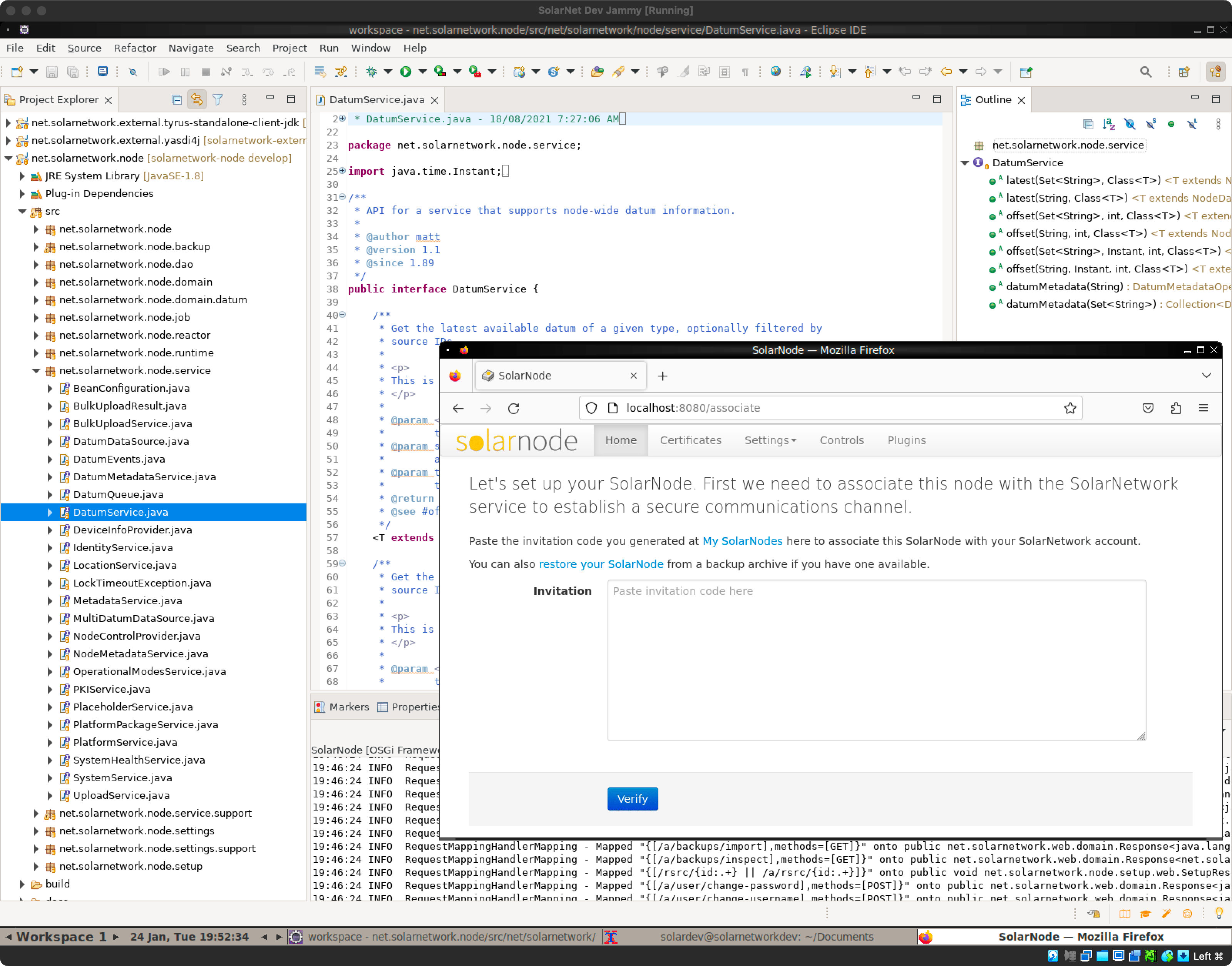Click inside the Invitation code text area

tap(876, 660)
